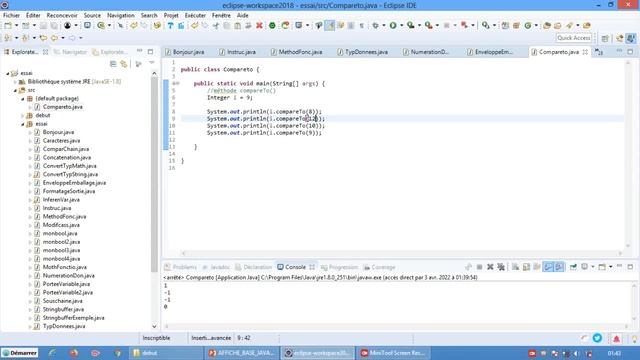Open the Run button dropdown arrow
Viewport: 640px width, 360px height.
click(401, 25)
